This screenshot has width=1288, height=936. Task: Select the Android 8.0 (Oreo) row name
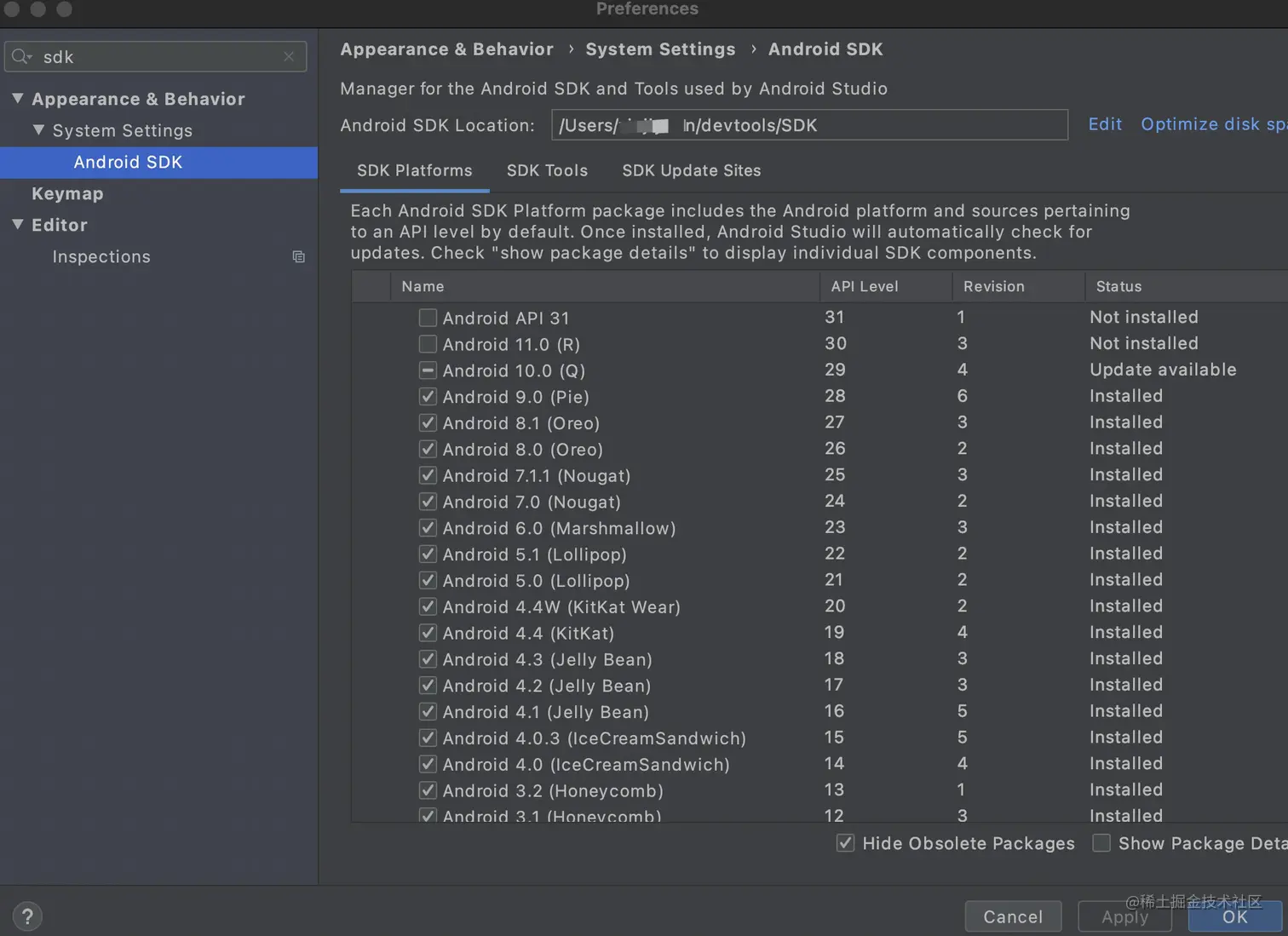[522, 449]
